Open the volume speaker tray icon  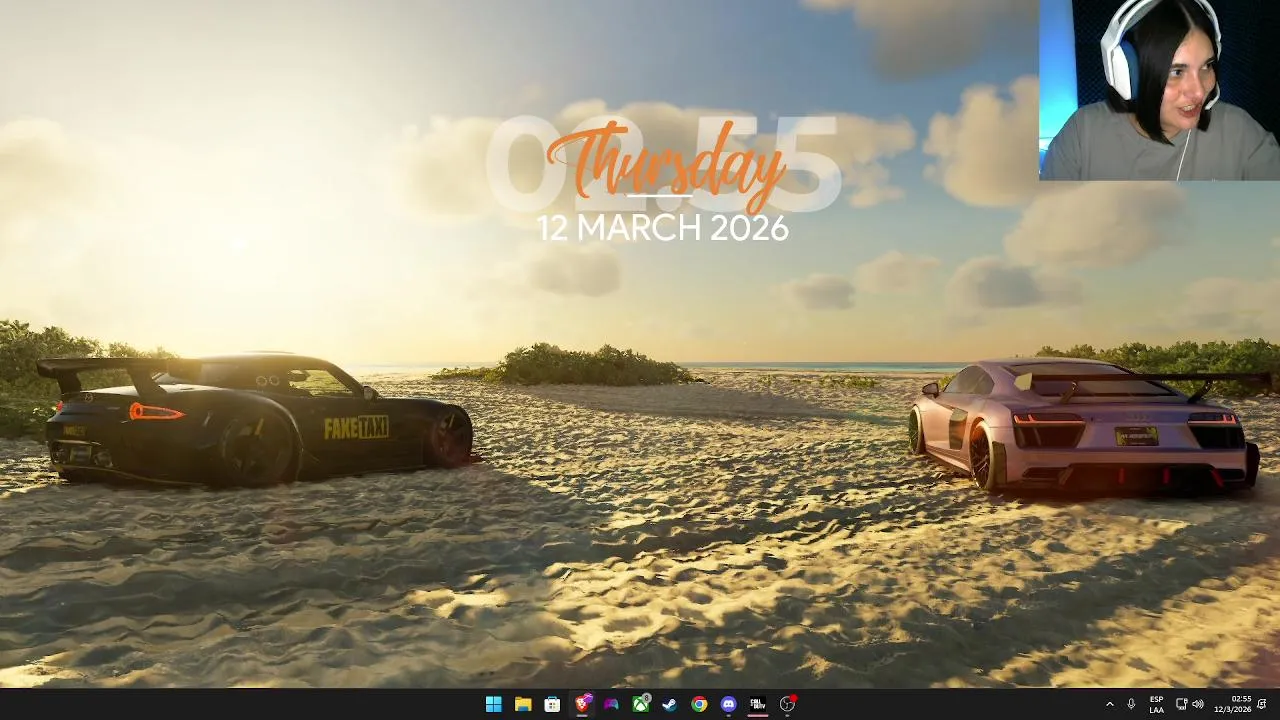[x=1198, y=704]
